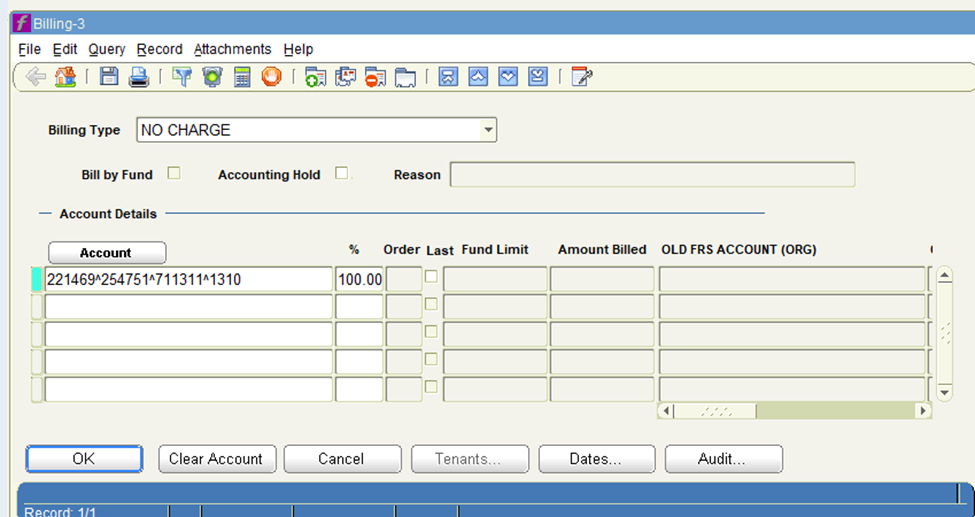This screenshot has width=975, height=517.
Task: Click the new record folder-plus icon
Action: (x=315, y=77)
